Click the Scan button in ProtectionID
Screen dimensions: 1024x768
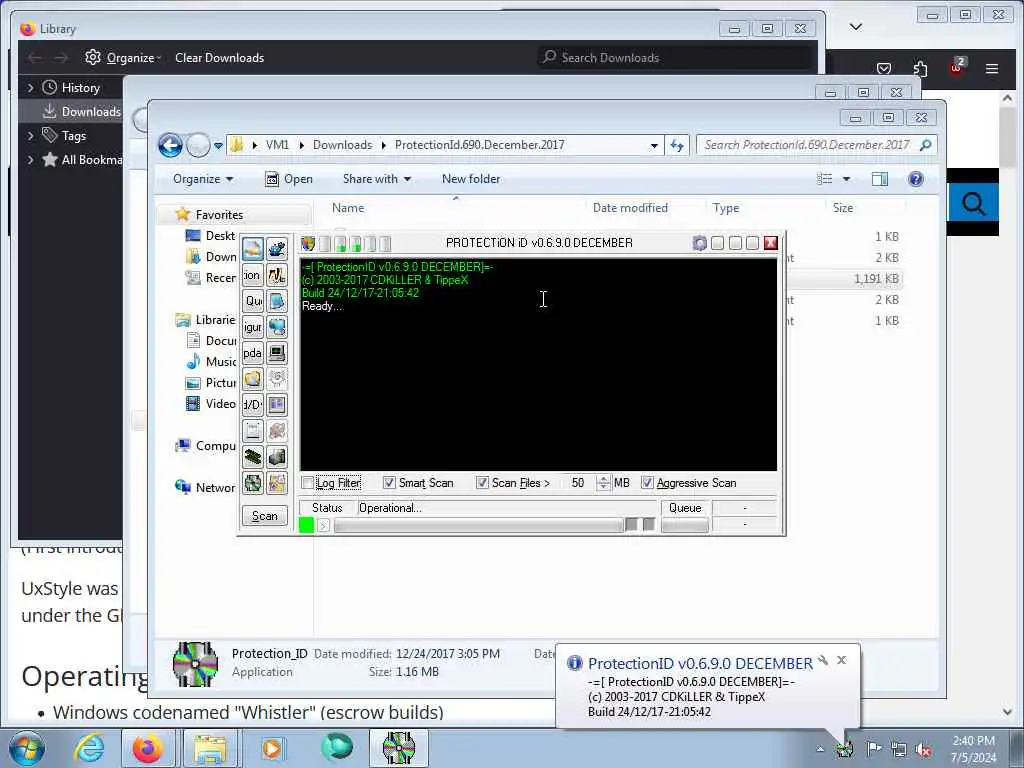[x=264, y=516]
